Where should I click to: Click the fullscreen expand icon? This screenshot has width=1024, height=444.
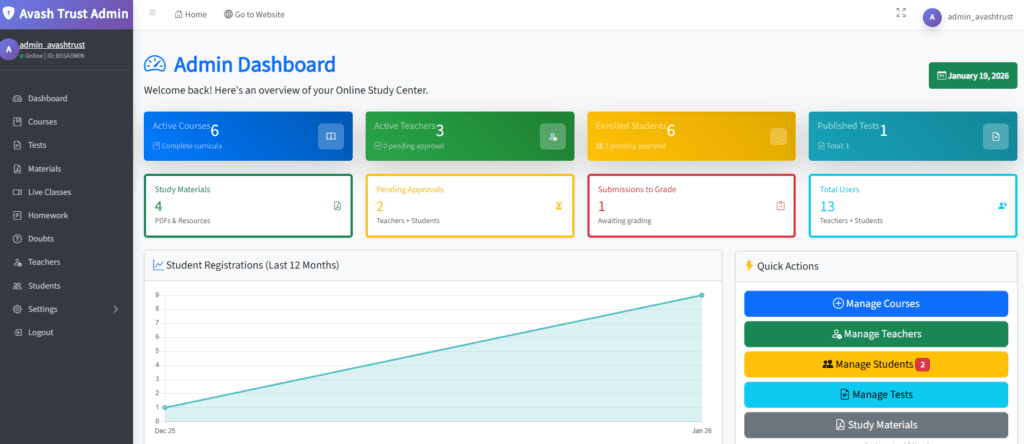901,14
